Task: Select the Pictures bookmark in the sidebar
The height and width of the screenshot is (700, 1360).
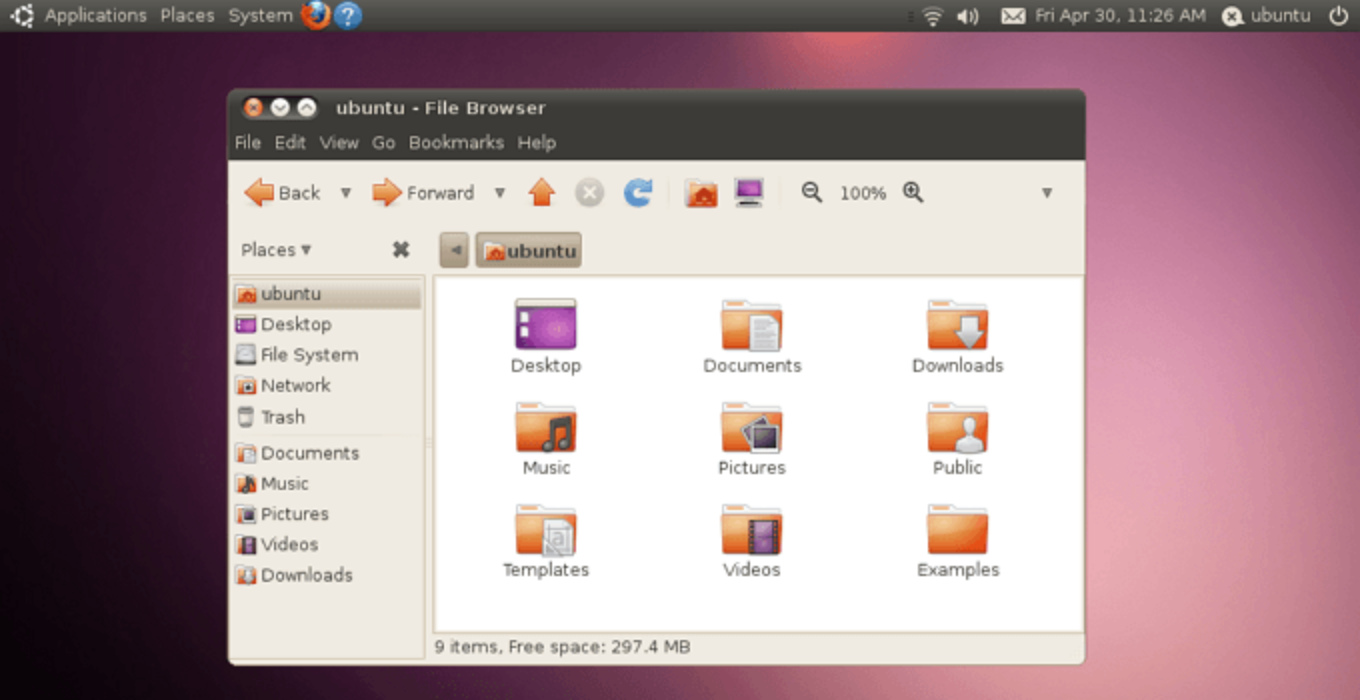Action: (x=327, y=514)
